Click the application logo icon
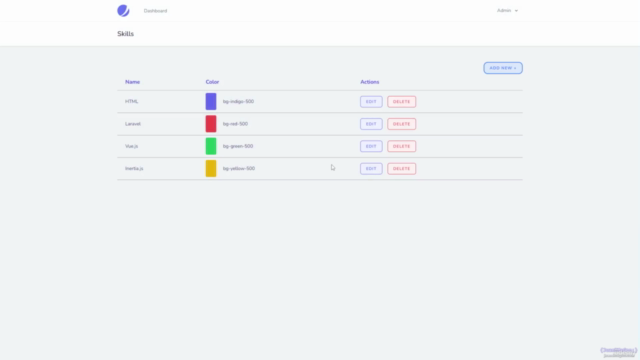This screenshot has height=360, width=640. (x=123, y=11)
